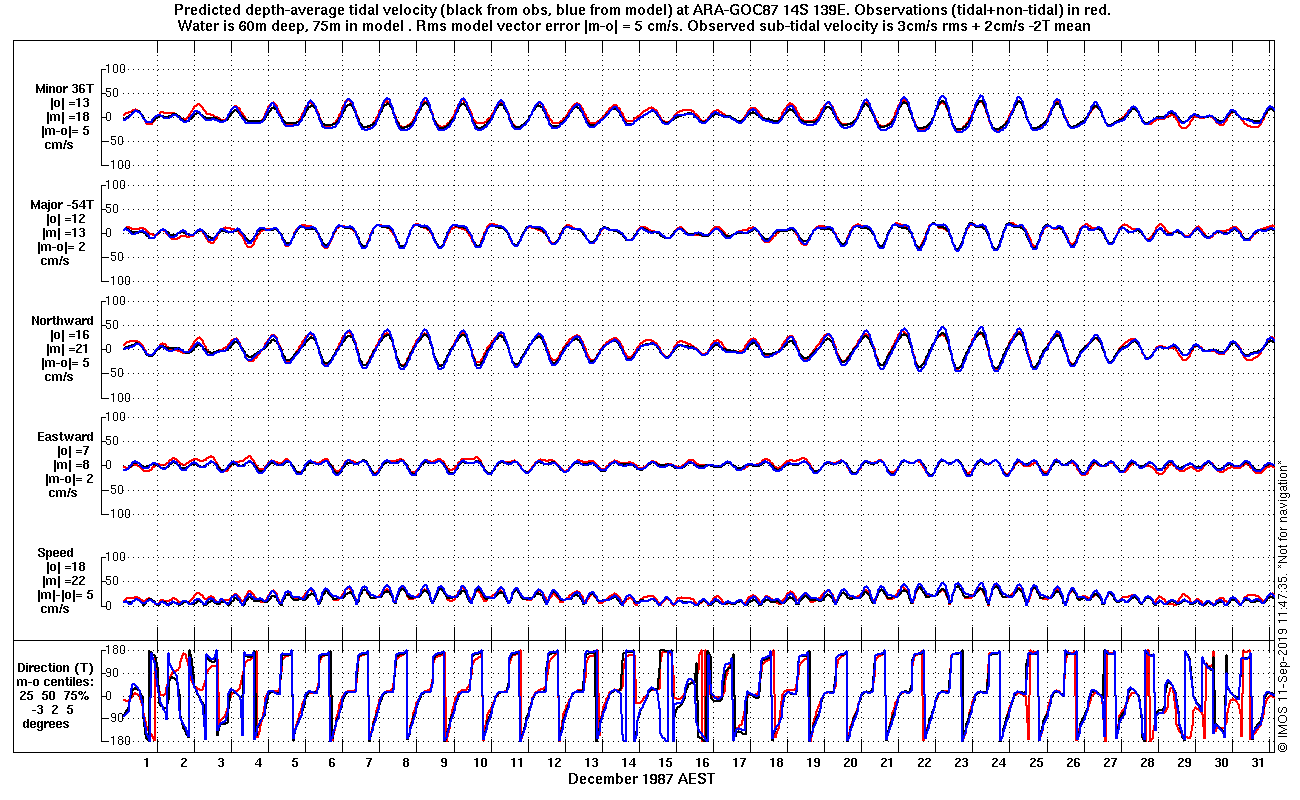
Task: Click day tick label "31" on time axis
Action: point(1257,762)
